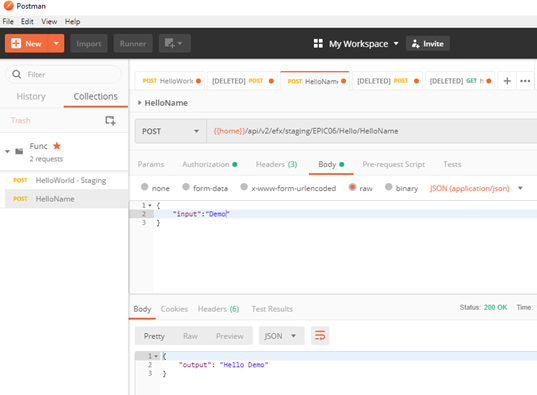537x395 pixels.
Task: Click the workspace grid icon
Action: pos(318,44)
